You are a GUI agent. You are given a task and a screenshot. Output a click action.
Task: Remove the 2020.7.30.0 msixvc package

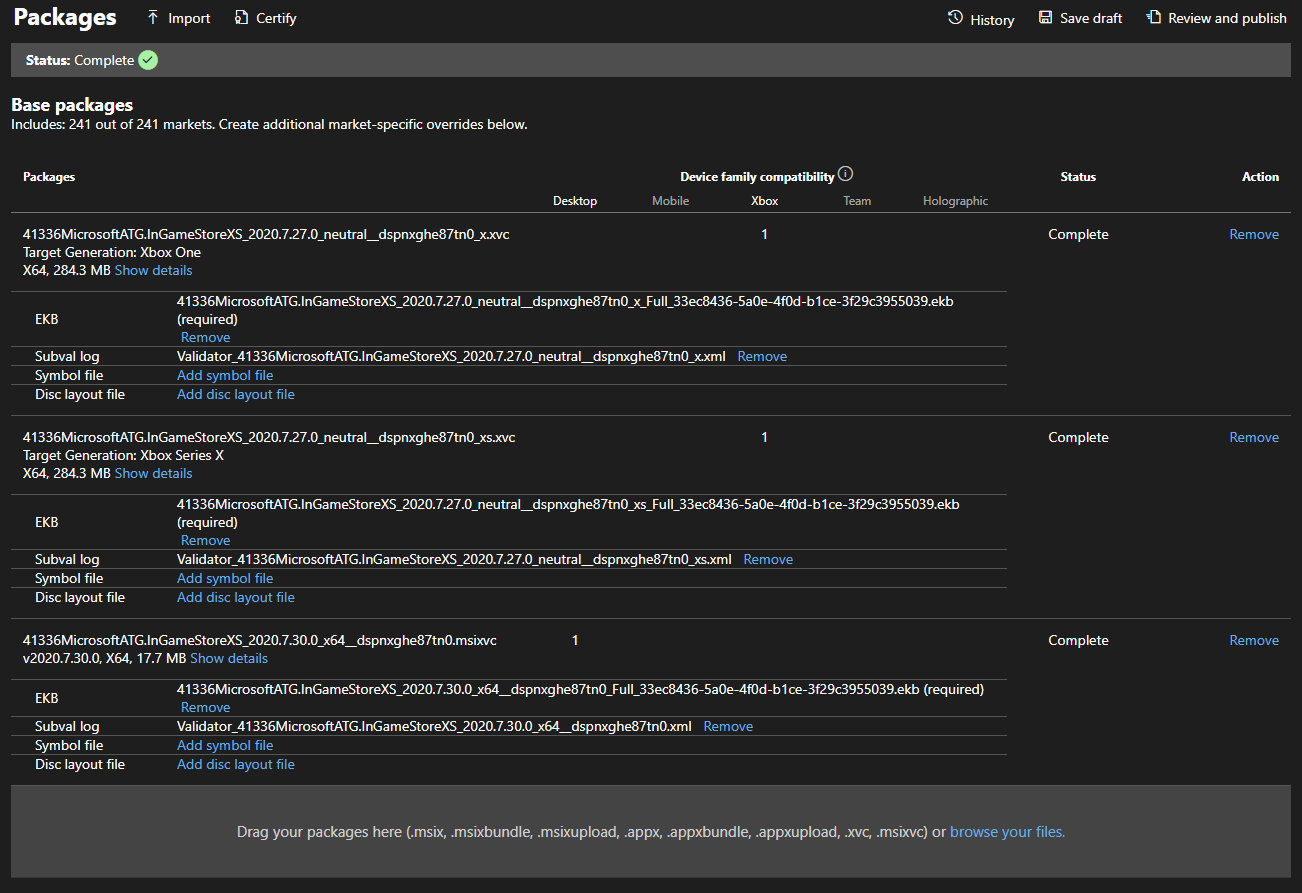(x=1253, y=639)
